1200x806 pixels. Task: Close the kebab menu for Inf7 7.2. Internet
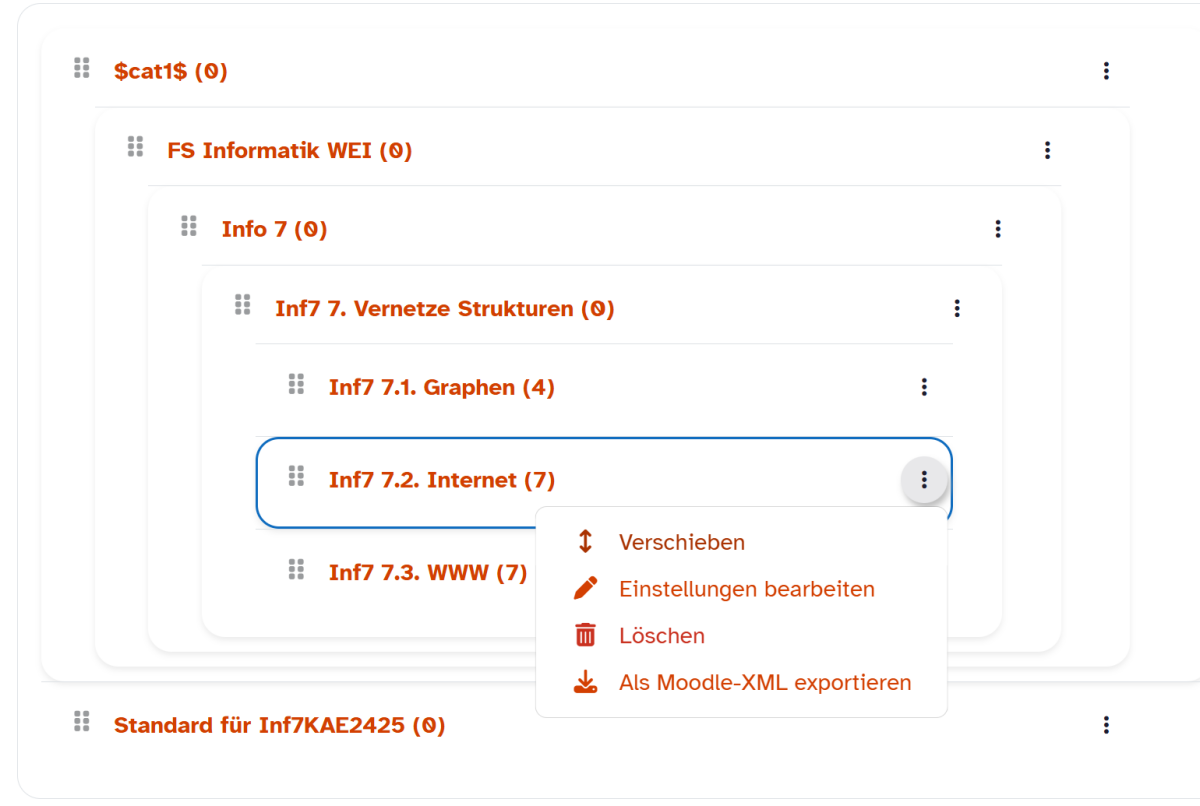pos(924,480)
